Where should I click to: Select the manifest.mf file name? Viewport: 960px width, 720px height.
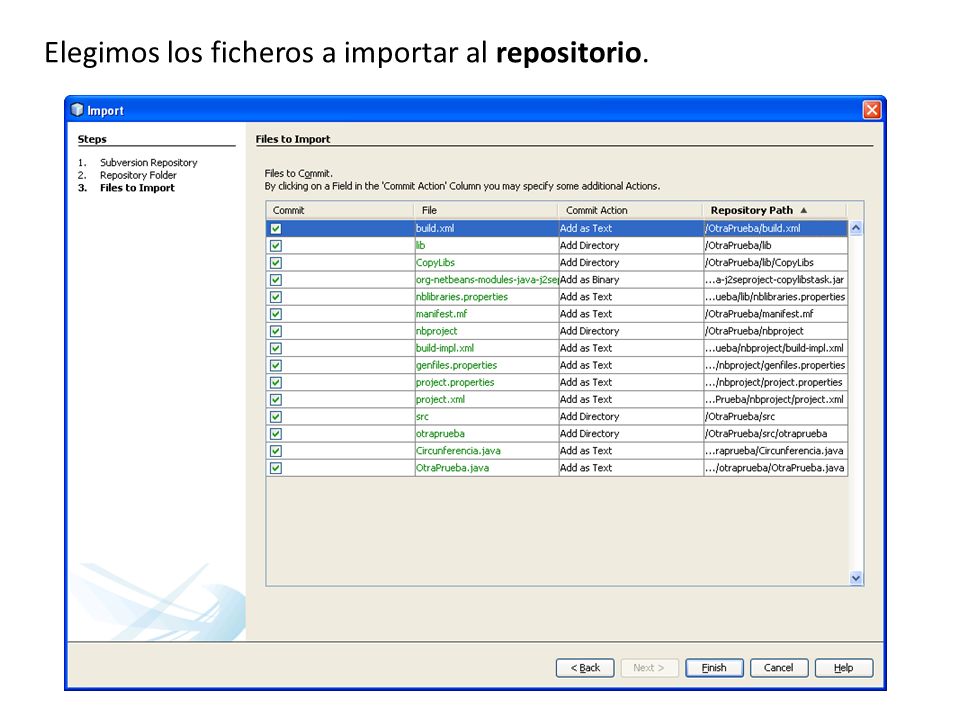click(x=441, y=314)
